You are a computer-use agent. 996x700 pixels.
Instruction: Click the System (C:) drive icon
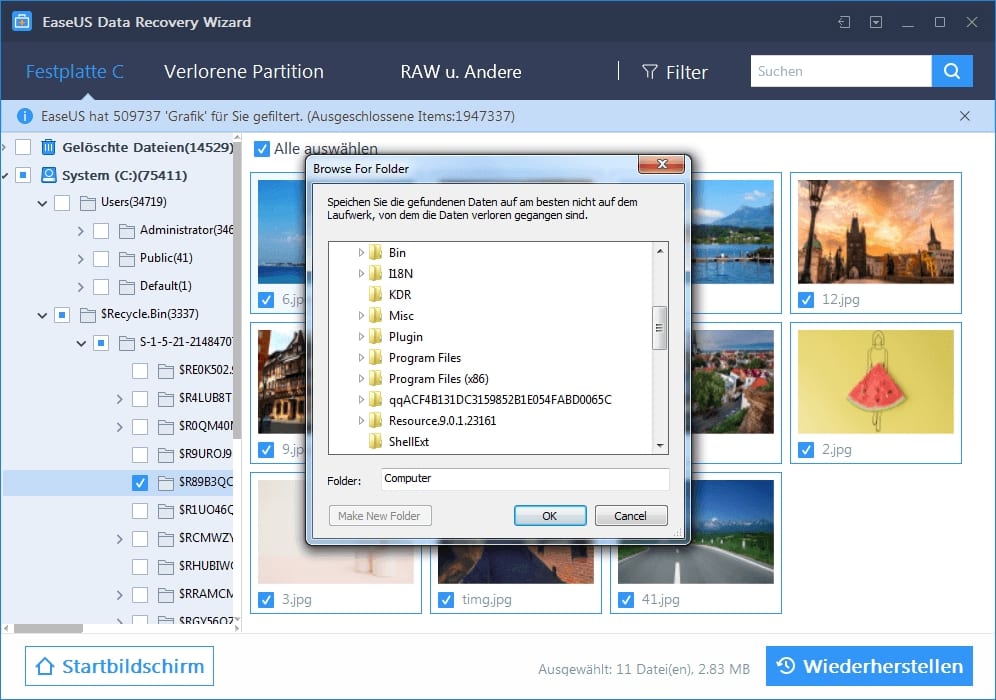click(x=48, y=175)
